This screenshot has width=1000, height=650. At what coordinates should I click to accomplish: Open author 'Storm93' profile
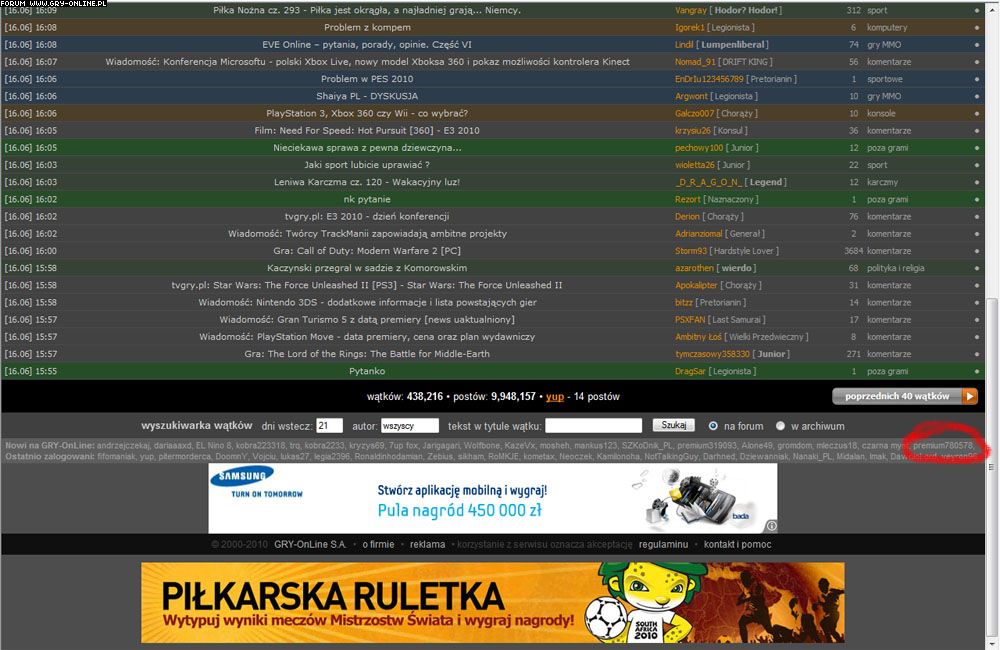(691, 251)
